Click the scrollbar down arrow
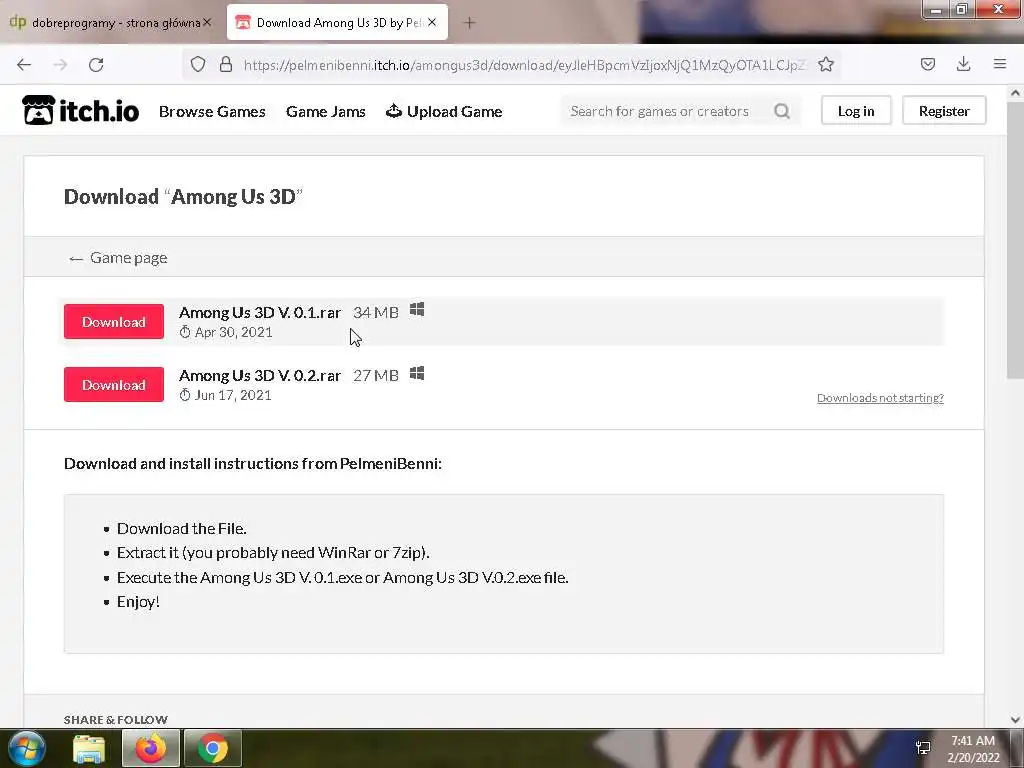This screenshot has height=768, width=1024. point(1015,720)
